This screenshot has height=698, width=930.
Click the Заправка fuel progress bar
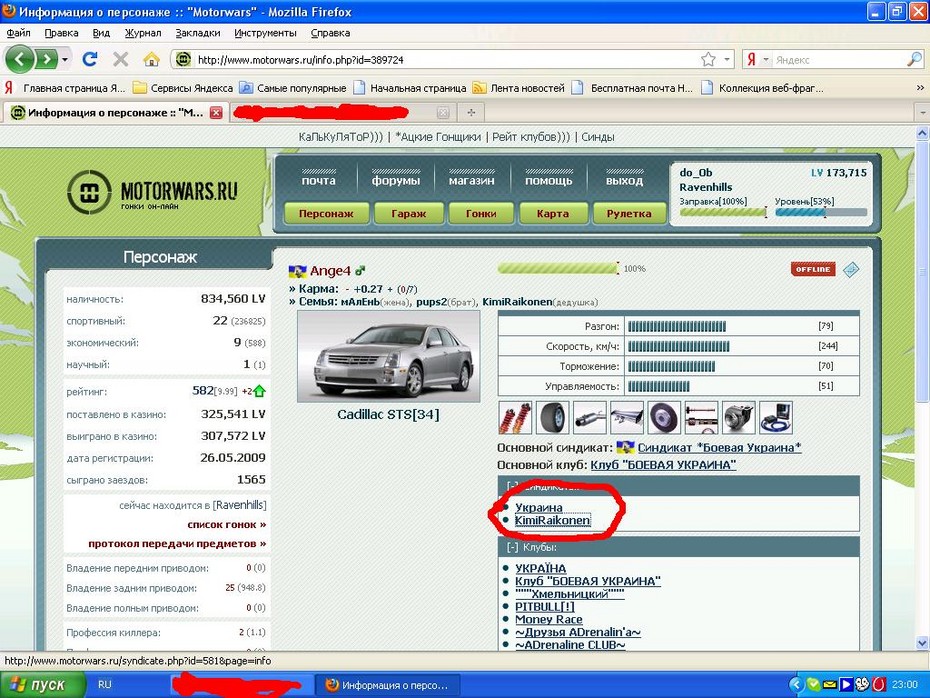coord(723,212)
